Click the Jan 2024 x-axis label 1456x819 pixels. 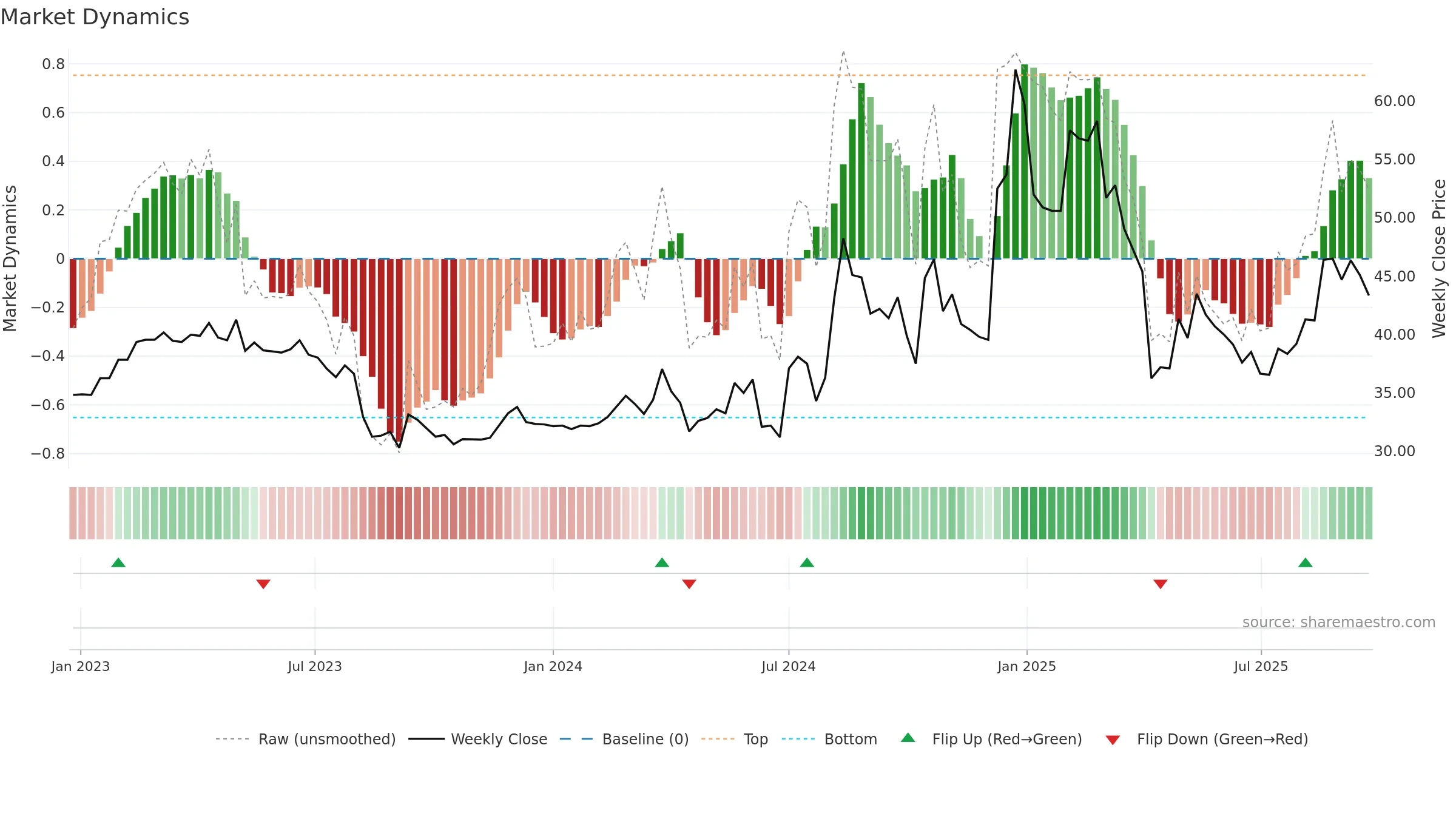point(553,666)
